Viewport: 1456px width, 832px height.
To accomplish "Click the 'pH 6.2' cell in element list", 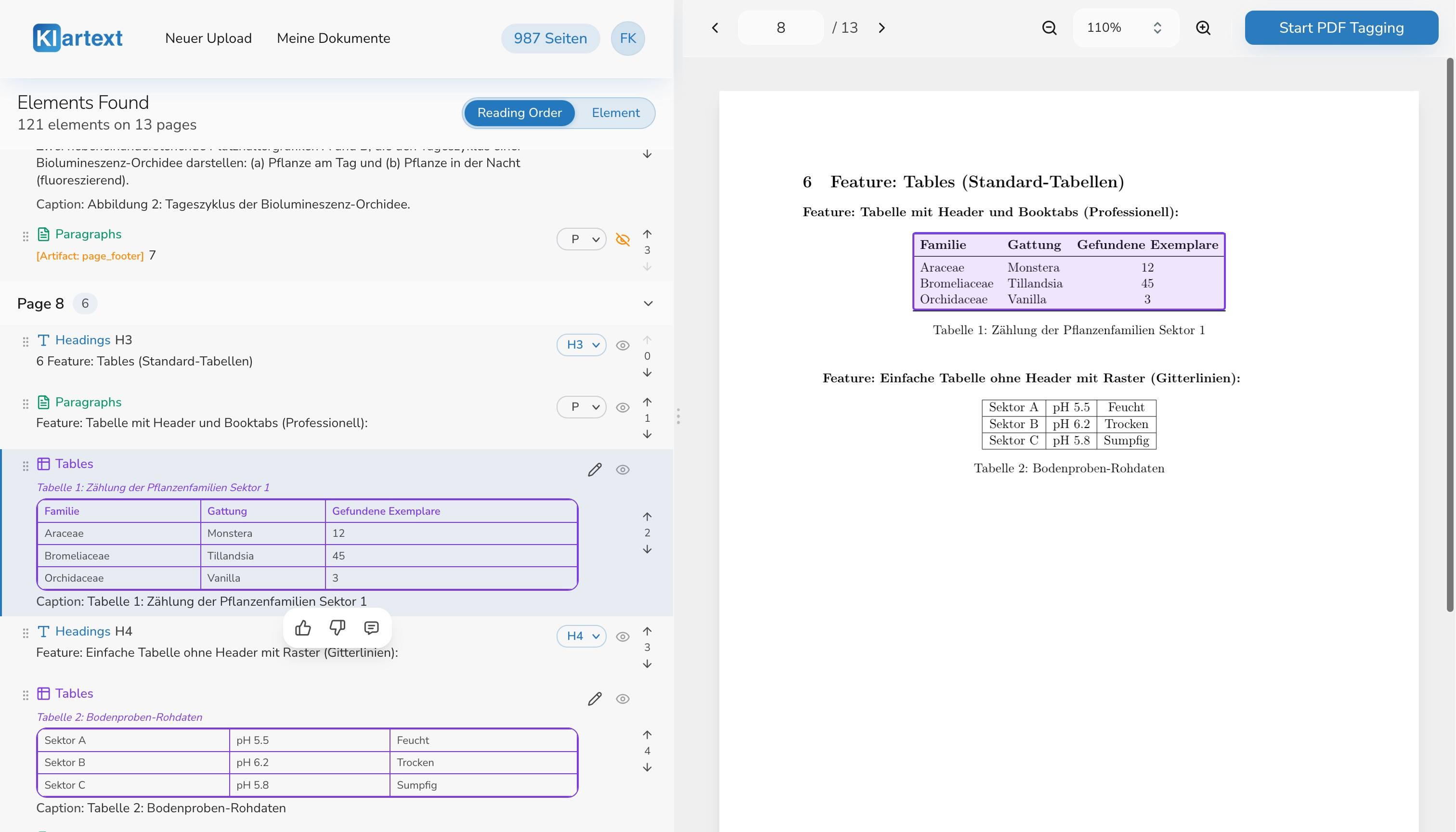I will click(309, 762).
